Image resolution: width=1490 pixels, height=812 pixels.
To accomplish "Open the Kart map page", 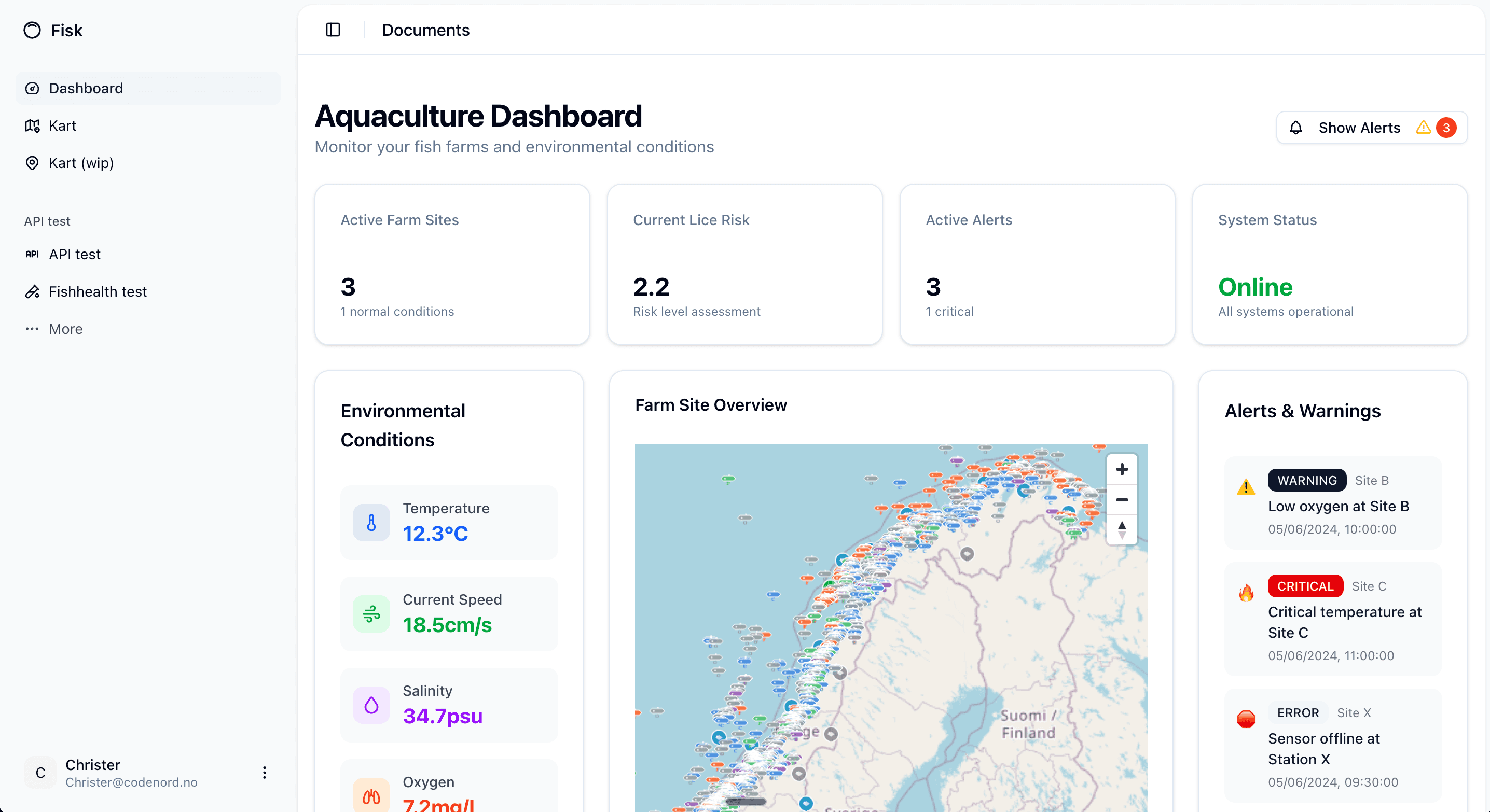I will tap(62, 125).
